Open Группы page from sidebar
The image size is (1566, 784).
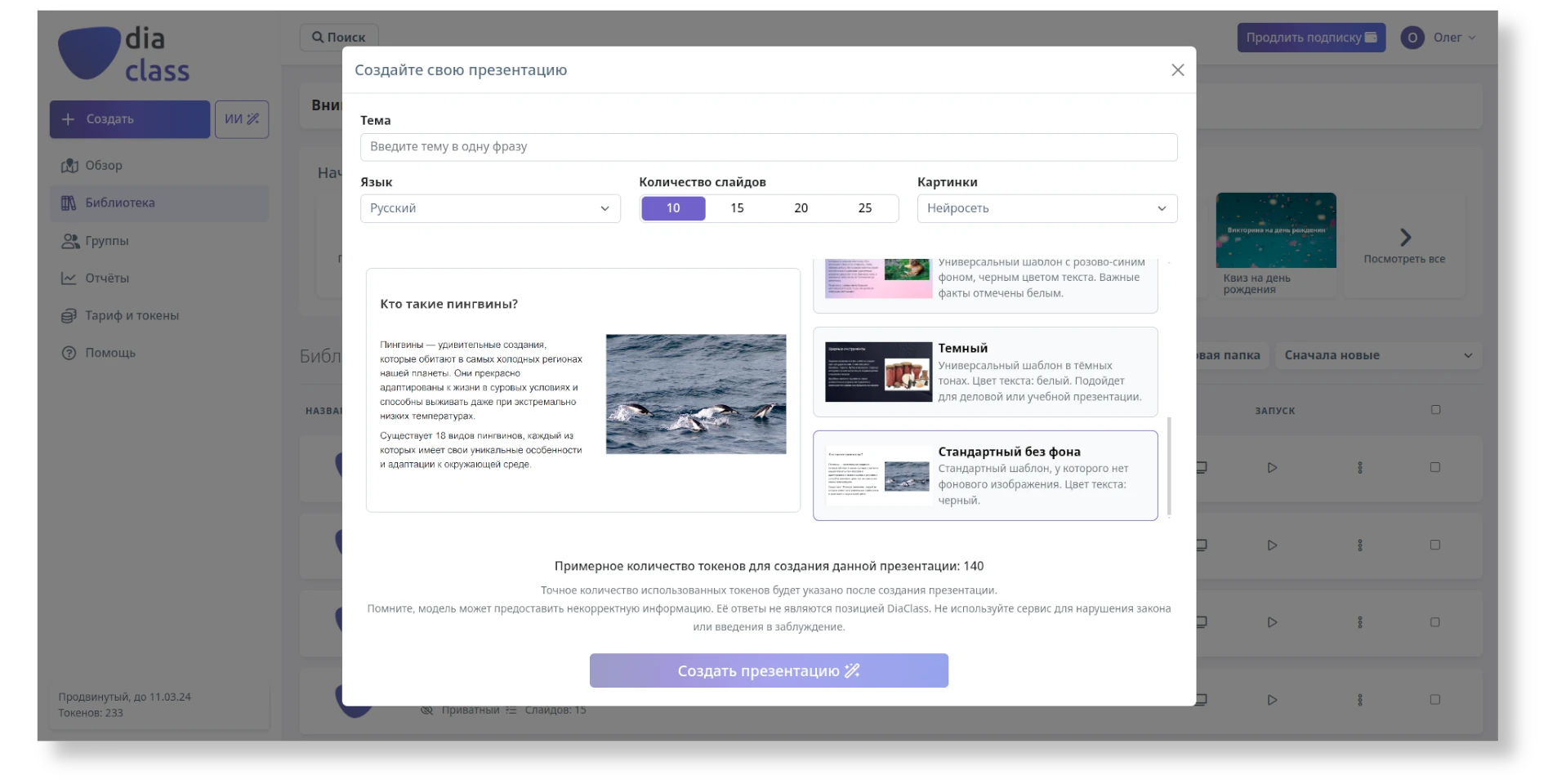click(106, 241)
